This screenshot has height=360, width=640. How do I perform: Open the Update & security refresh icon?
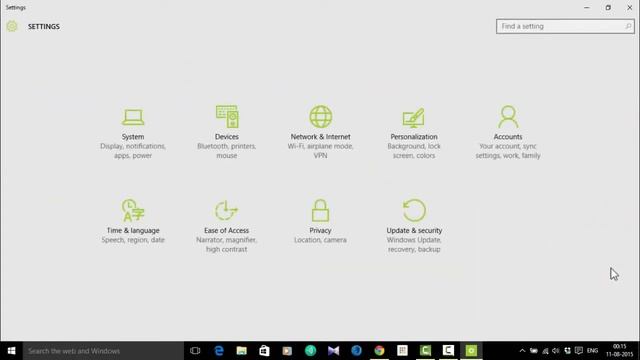tap(414, 210)
